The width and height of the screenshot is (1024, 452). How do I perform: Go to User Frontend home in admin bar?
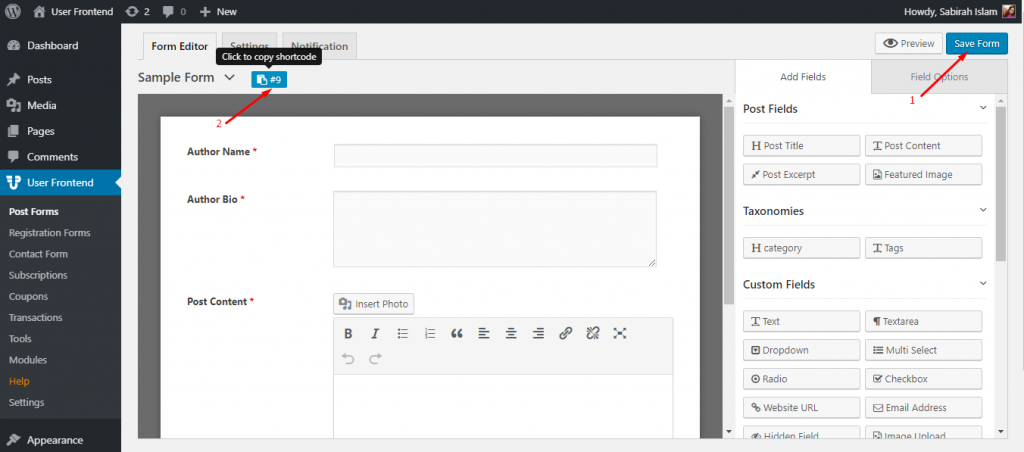(x=73, y=11)
